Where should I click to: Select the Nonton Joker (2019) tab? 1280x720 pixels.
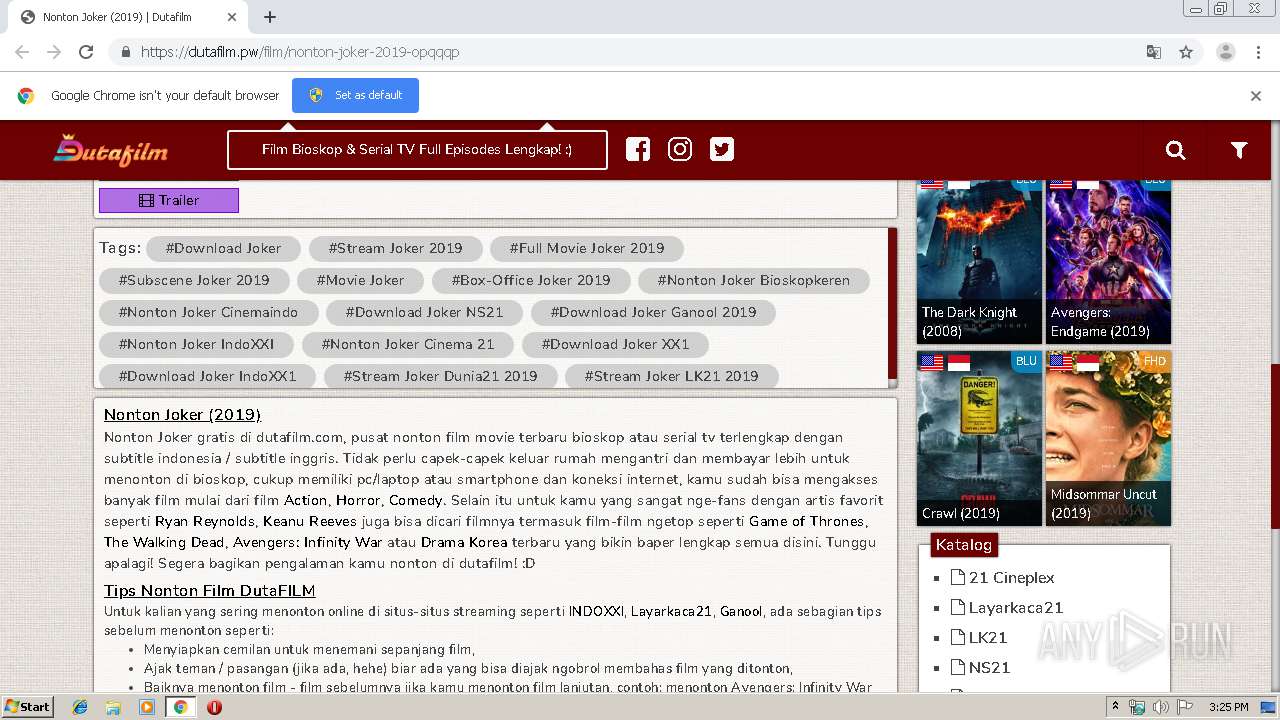[125, 17]
